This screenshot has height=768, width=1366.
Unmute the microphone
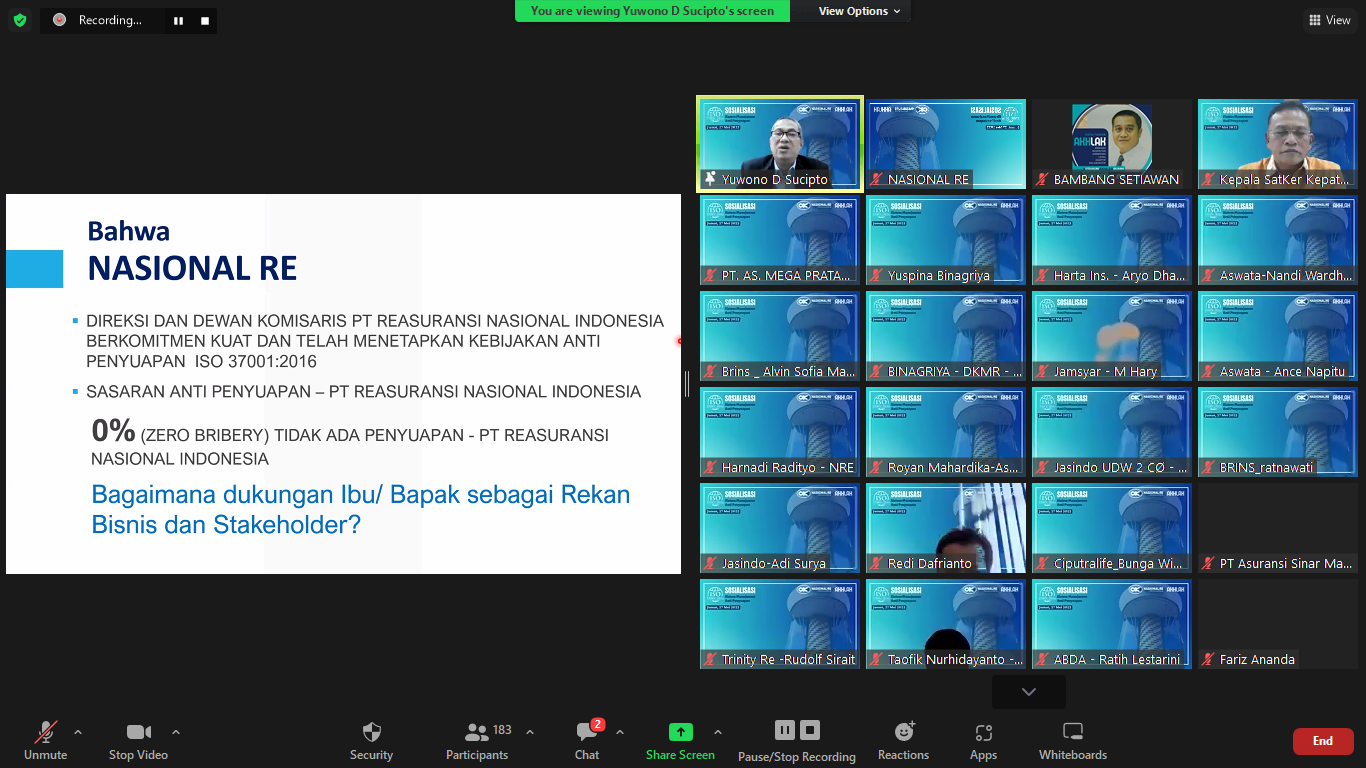coord(46,741)
